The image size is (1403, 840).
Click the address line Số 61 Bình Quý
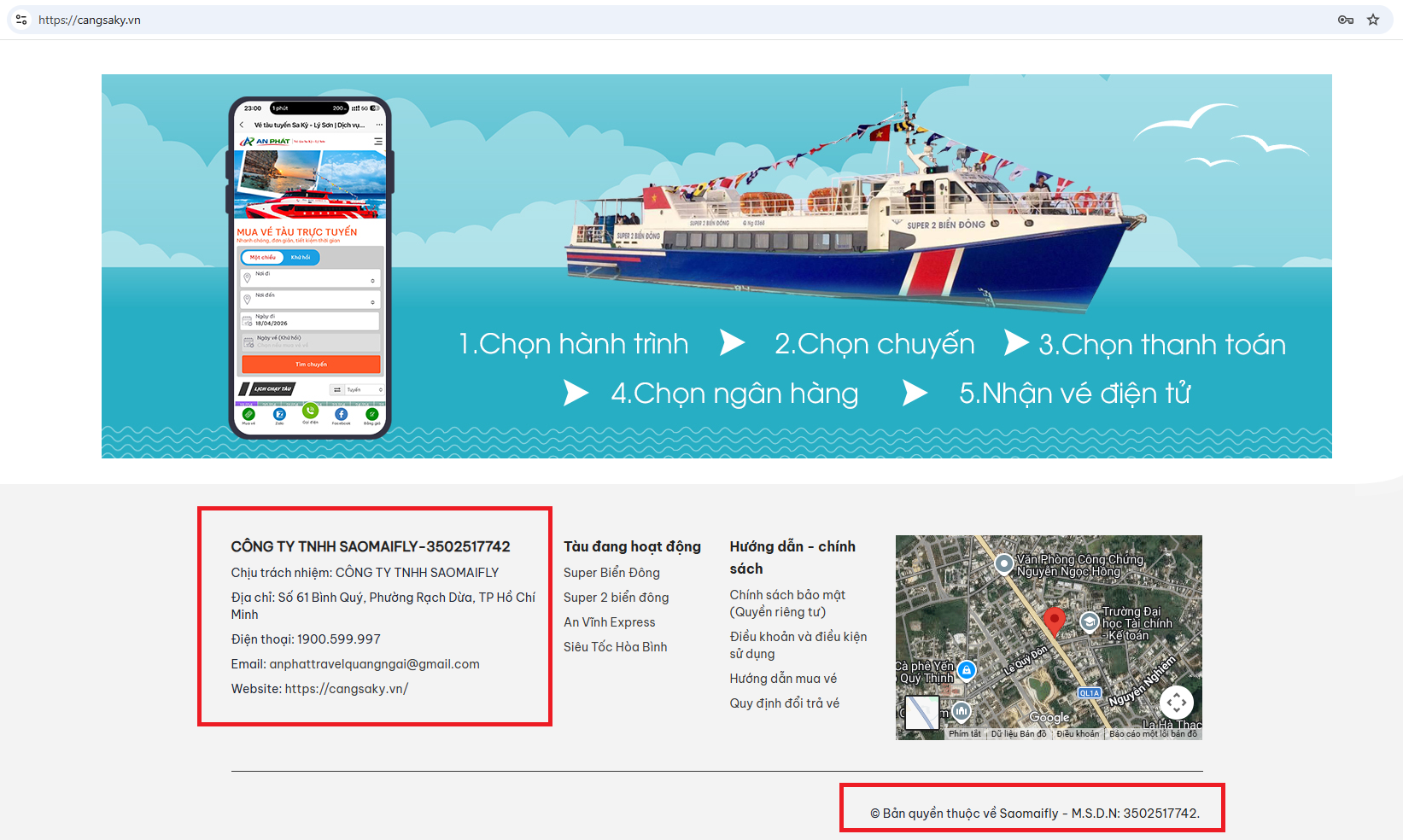[383, 606]
